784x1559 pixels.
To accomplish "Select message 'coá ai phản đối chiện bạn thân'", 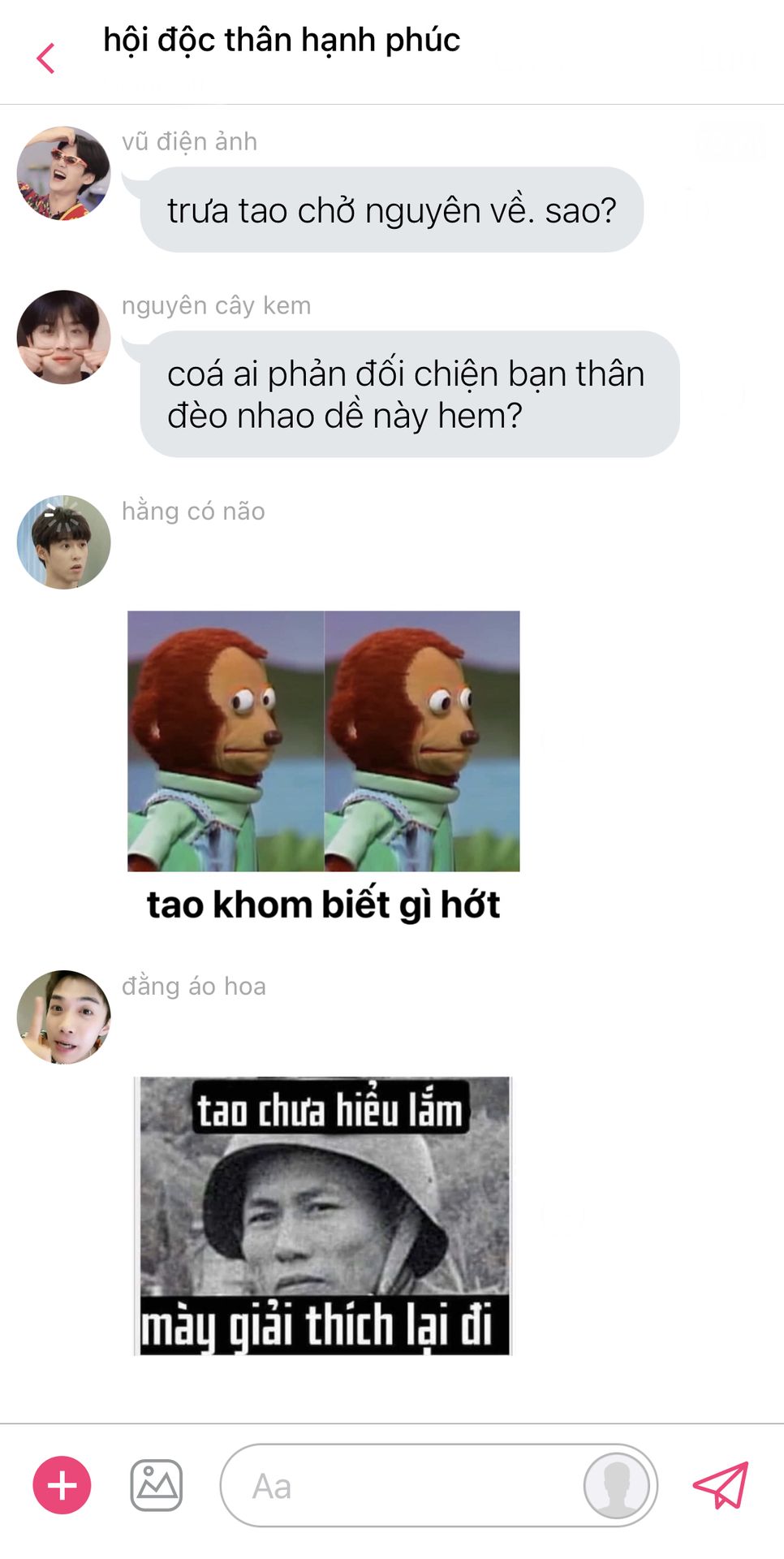I will 410,394.
